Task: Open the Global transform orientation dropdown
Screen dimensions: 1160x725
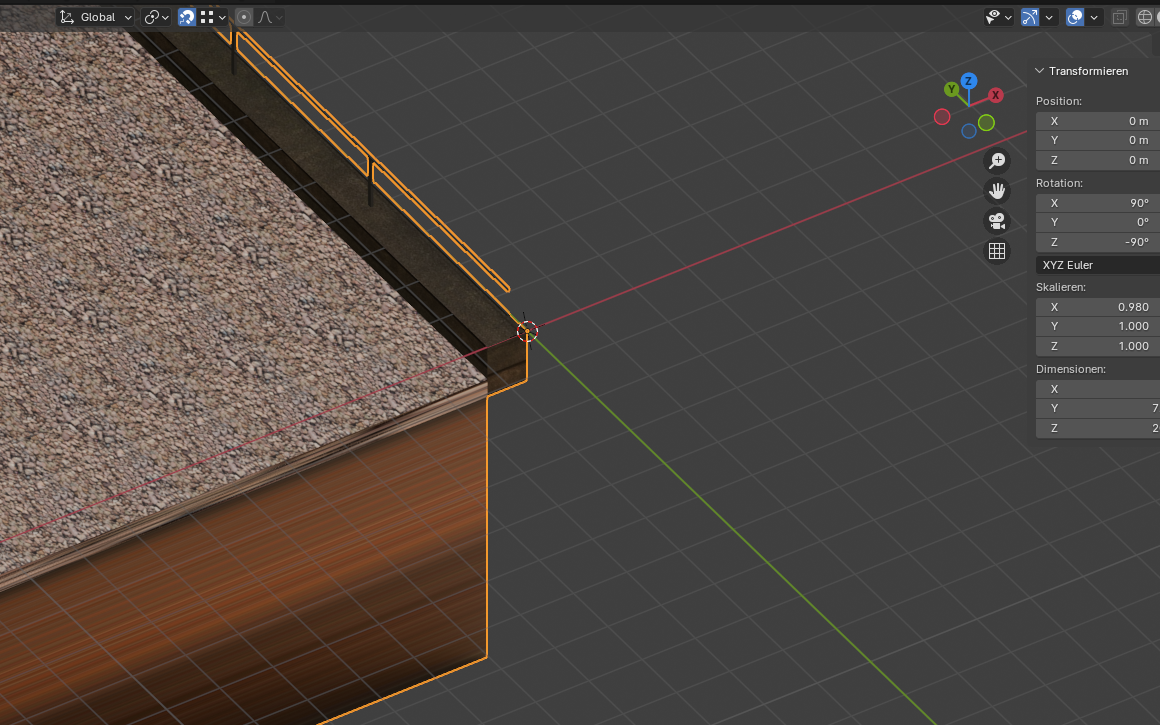Action: point(96,17)
